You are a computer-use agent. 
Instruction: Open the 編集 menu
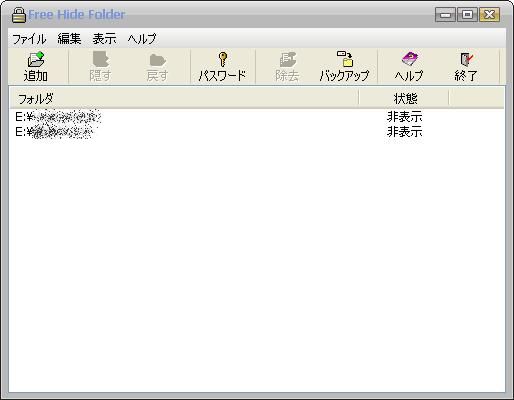pos(69,39)
